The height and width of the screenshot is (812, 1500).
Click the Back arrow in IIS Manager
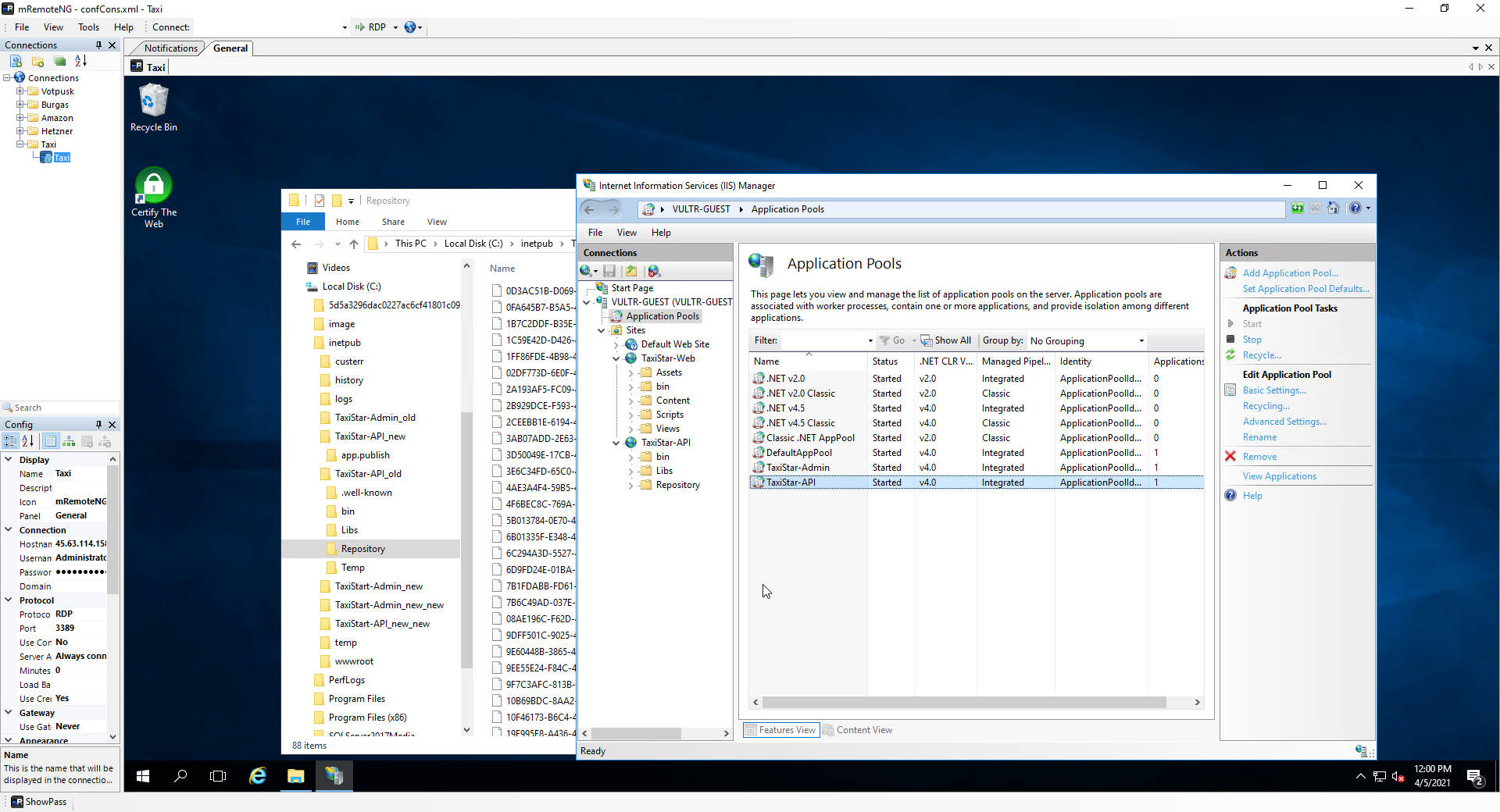coord(590,209)
